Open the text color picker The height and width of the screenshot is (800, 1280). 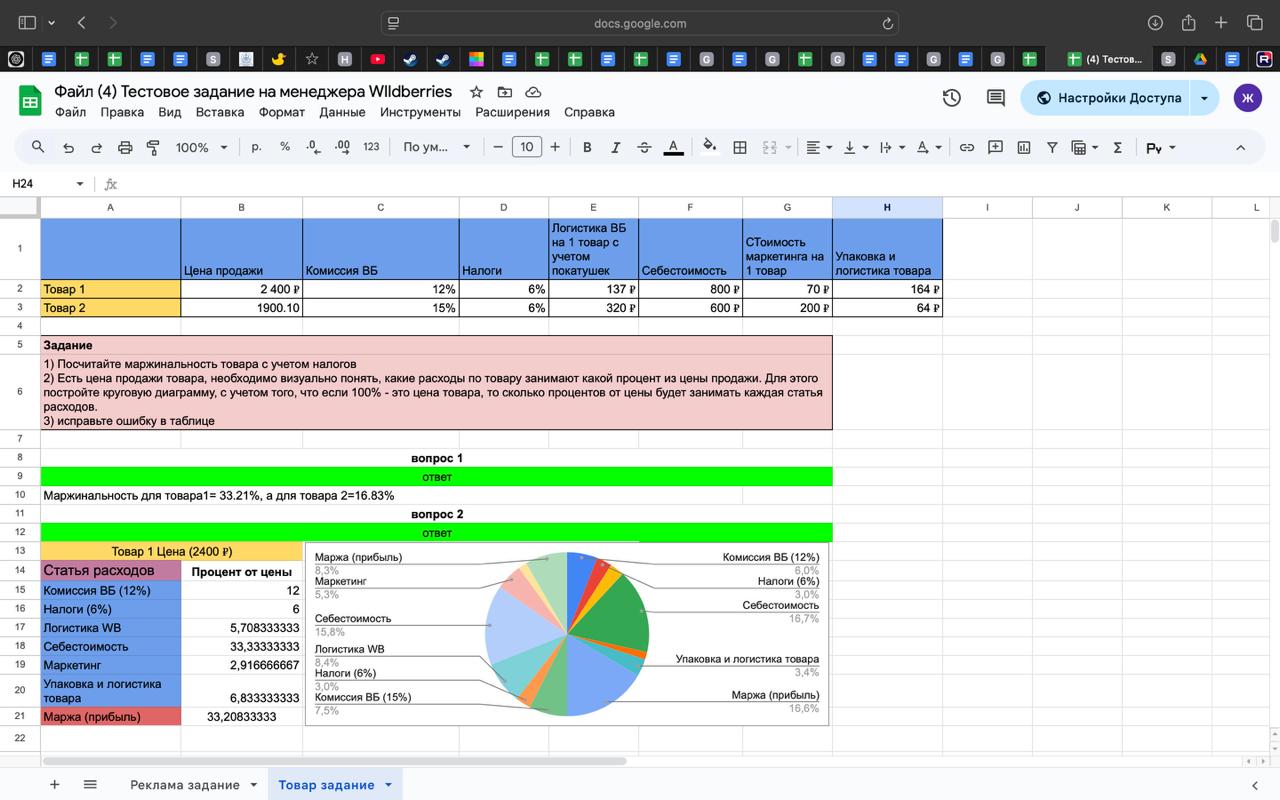pyautogui.click(x=674, y=147)
